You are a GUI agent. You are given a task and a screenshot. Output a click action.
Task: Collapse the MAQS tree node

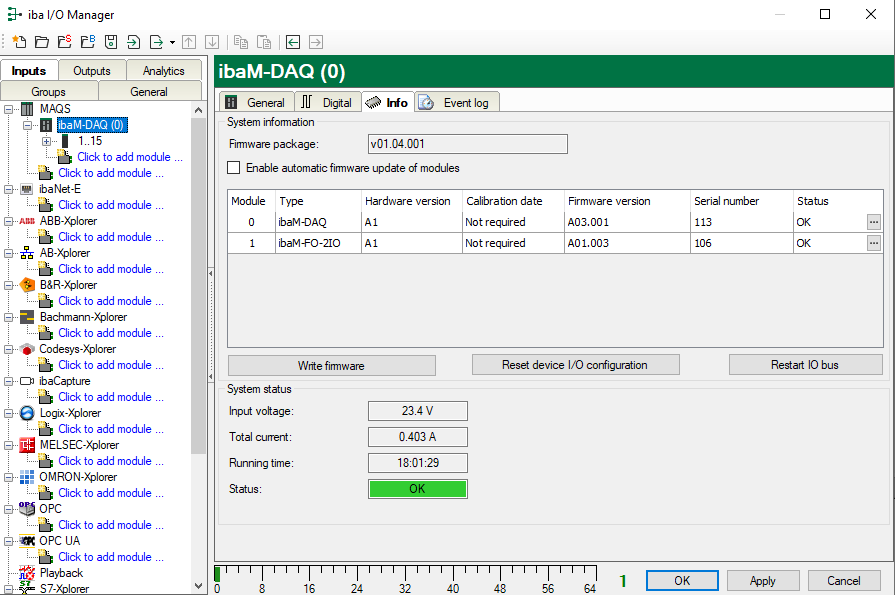(9, 109)
